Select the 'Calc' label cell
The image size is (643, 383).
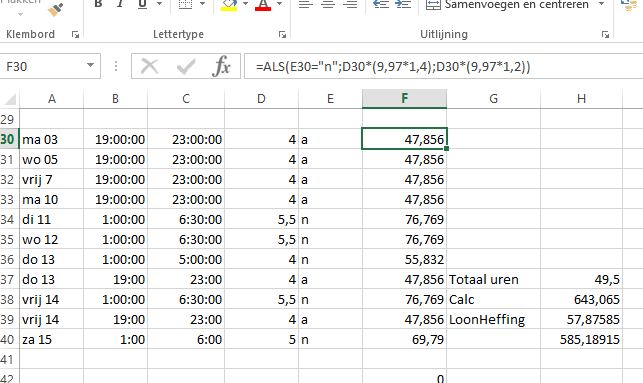[493, 299]
